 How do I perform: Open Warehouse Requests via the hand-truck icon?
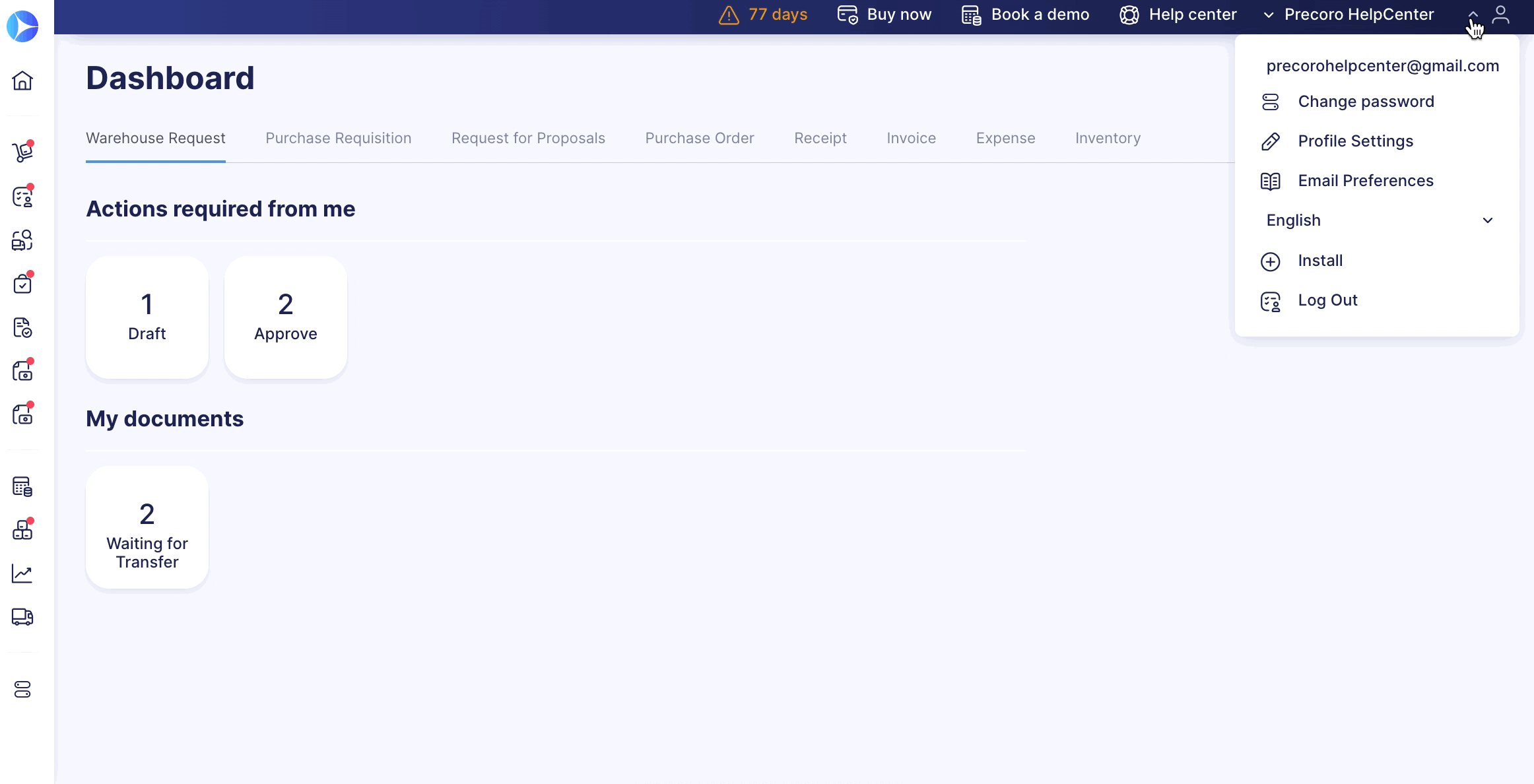[22, 152]
